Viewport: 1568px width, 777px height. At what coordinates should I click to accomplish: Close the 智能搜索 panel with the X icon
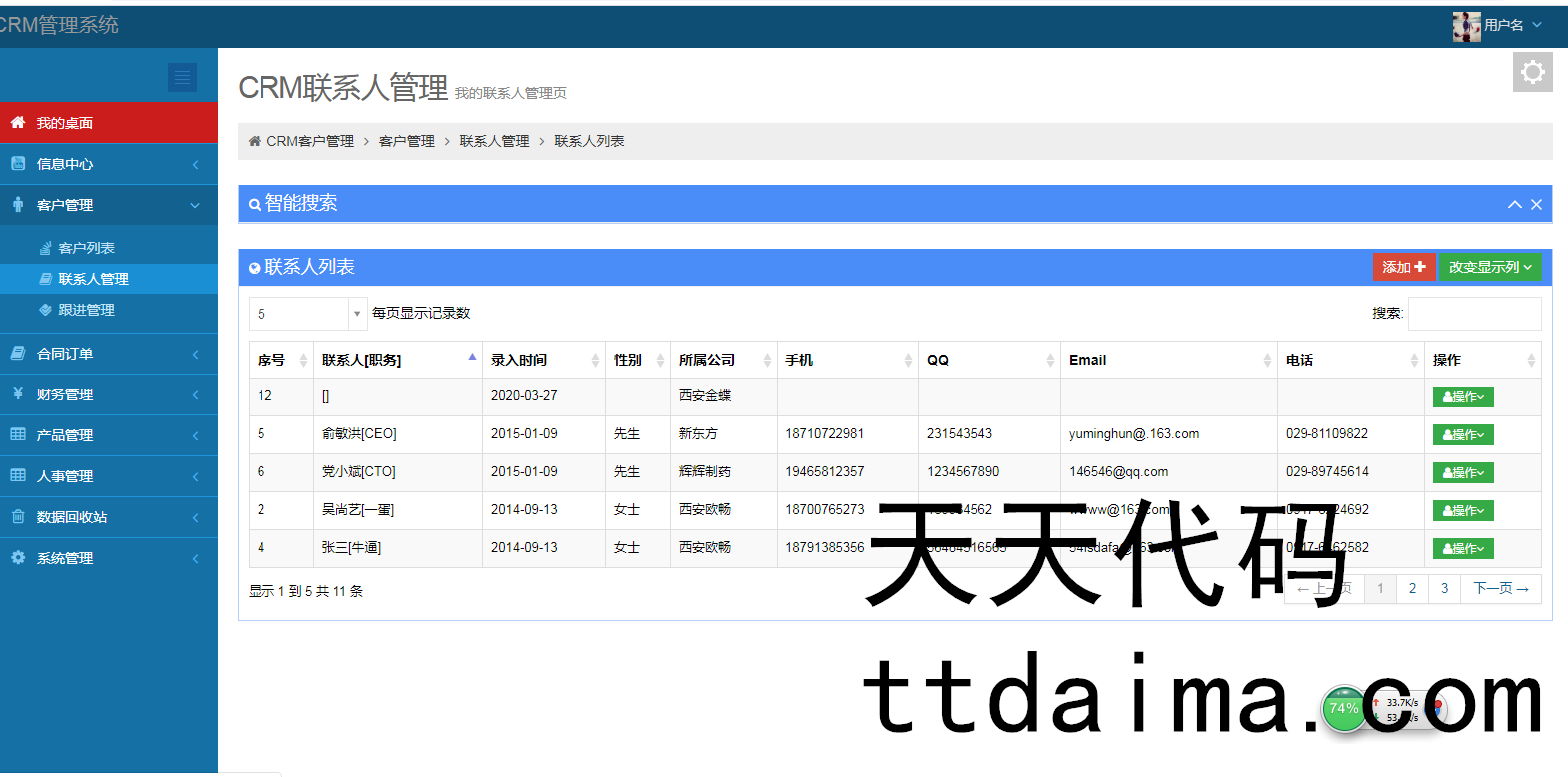(1536, 204)
